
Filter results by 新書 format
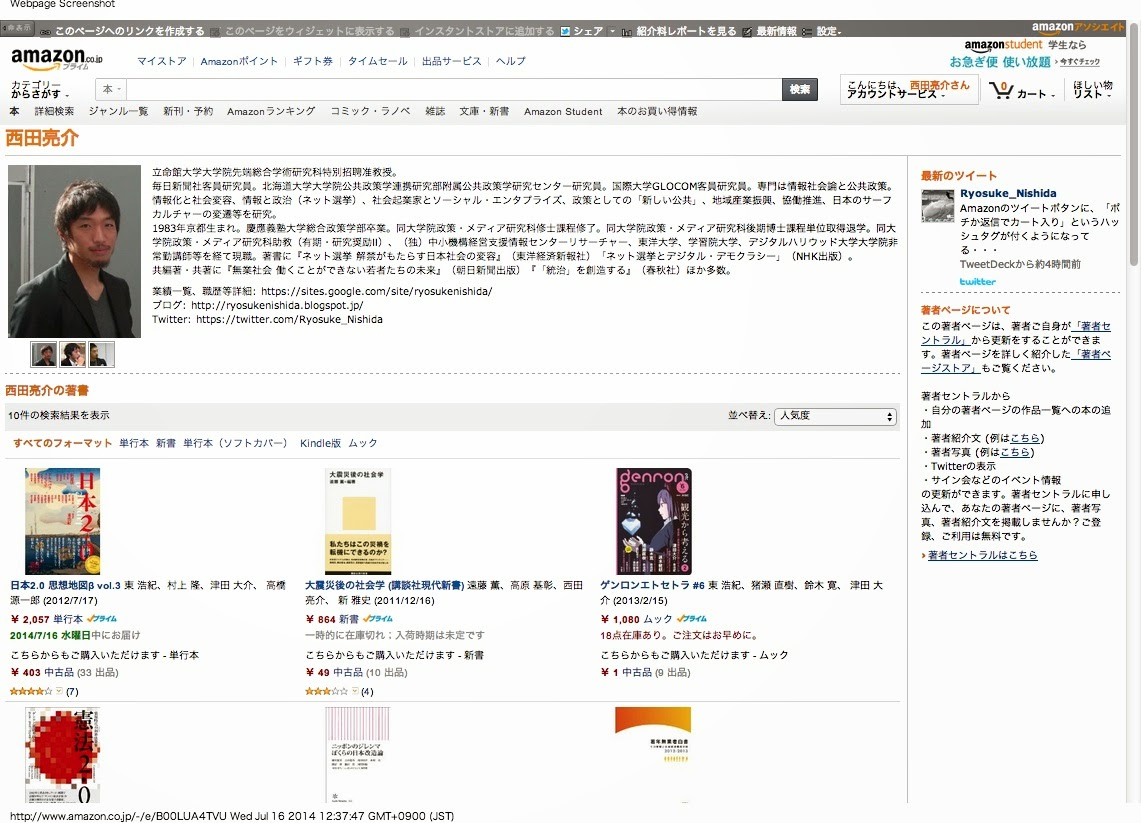click(x=166, y=443)
